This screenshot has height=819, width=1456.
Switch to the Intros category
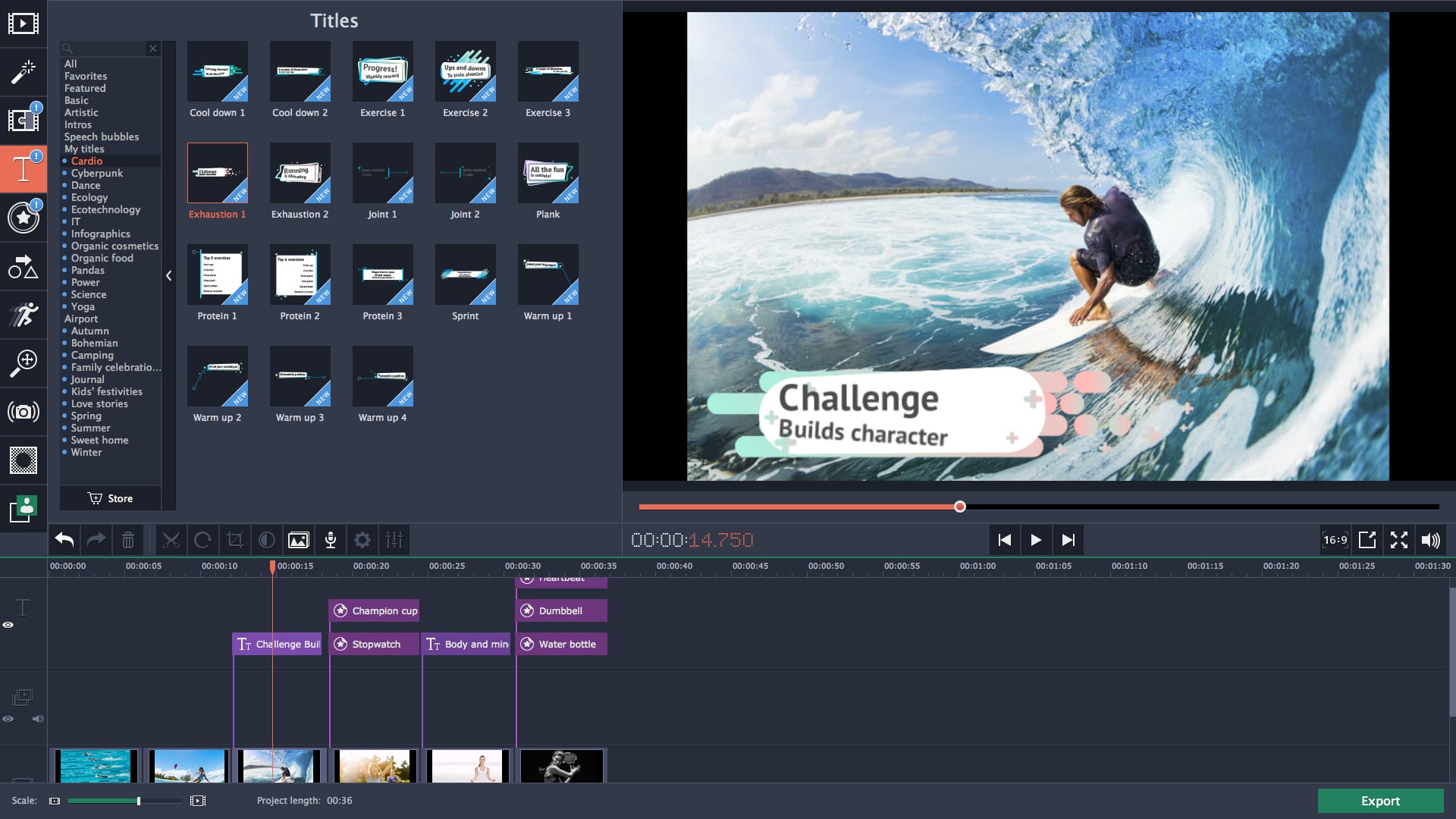click(x=78, y=124)
